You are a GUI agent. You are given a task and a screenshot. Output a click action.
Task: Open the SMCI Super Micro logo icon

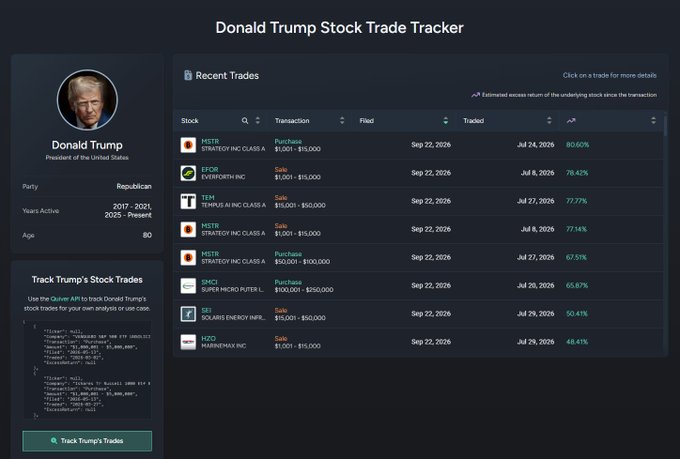[x=188, y=286]
